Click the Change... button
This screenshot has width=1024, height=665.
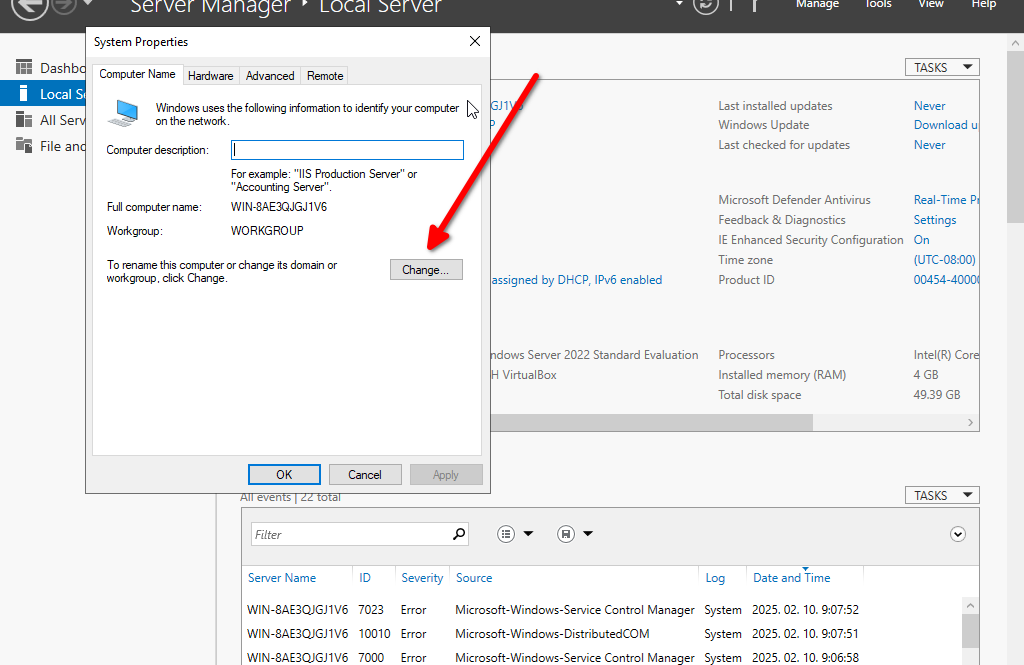[x=426, y=270]
